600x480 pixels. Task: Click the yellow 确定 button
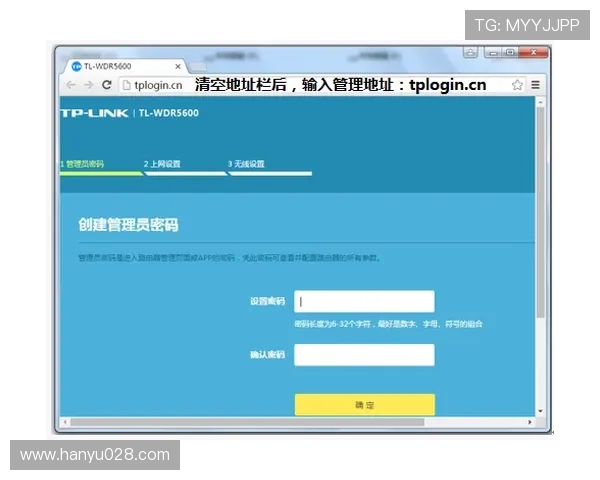click(x=365, y=405)
